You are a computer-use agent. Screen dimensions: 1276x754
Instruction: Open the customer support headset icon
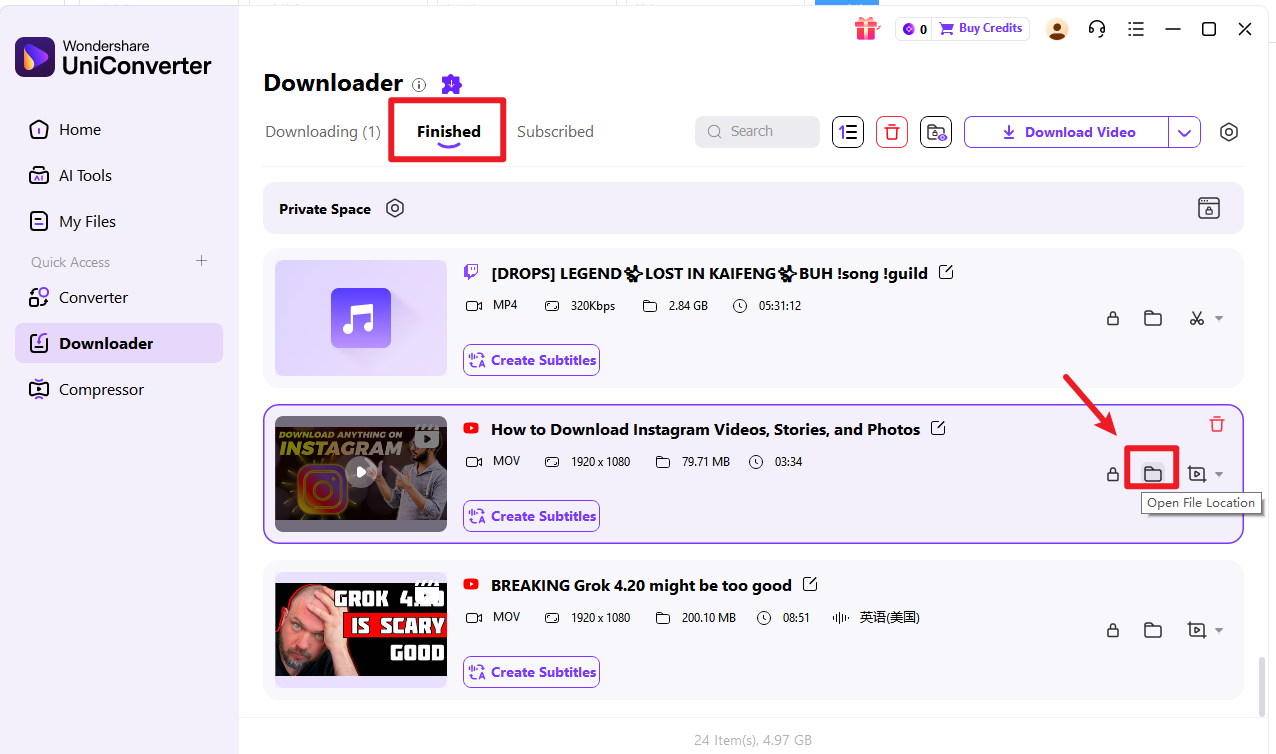(x=1097, y=29)
